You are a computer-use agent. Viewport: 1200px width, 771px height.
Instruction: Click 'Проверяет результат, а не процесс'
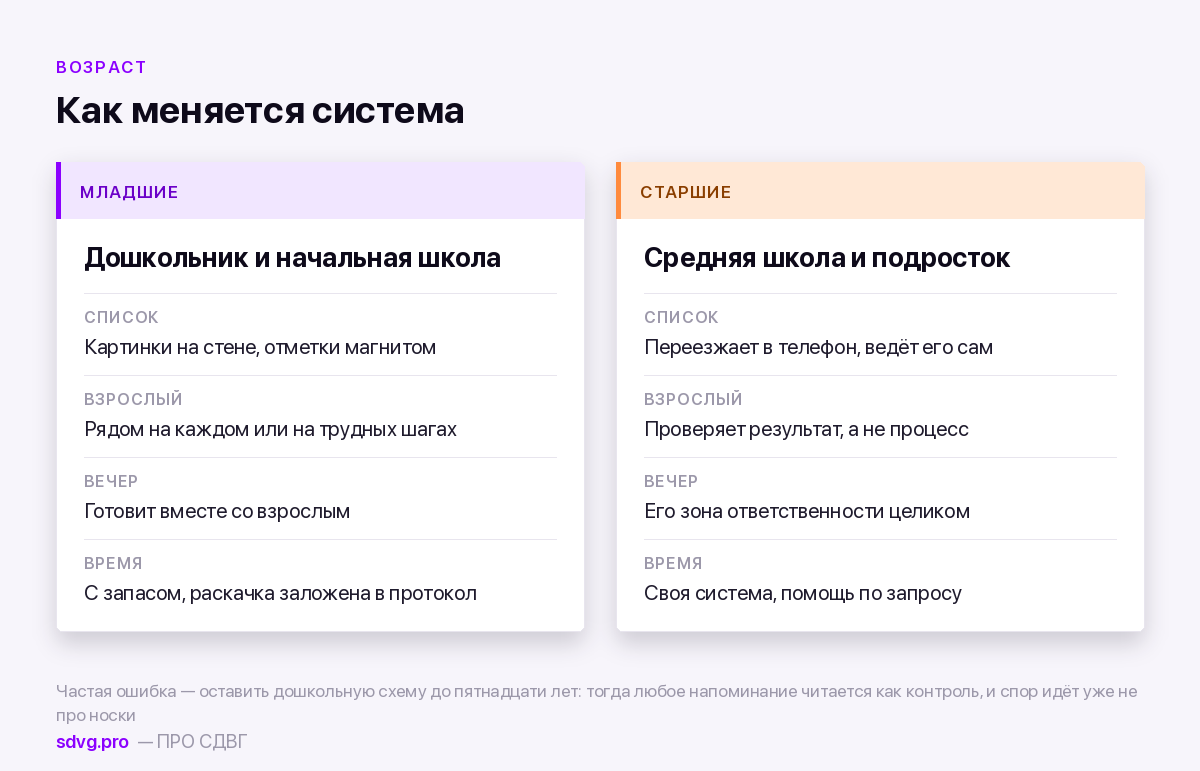[x=806, y=430]
